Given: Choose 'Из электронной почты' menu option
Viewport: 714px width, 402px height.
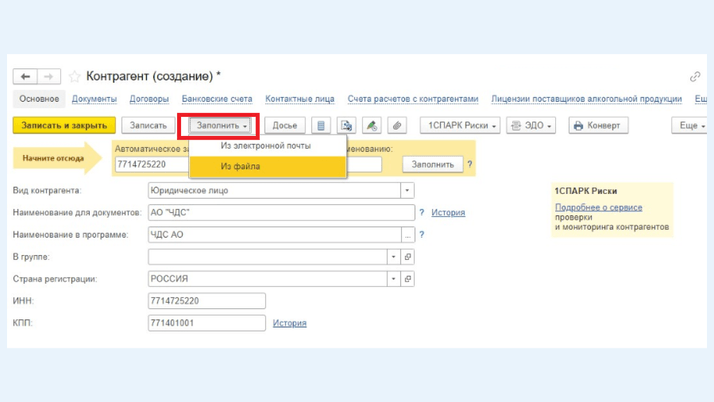Looking at the screenshot, I should tap(265, 146).
